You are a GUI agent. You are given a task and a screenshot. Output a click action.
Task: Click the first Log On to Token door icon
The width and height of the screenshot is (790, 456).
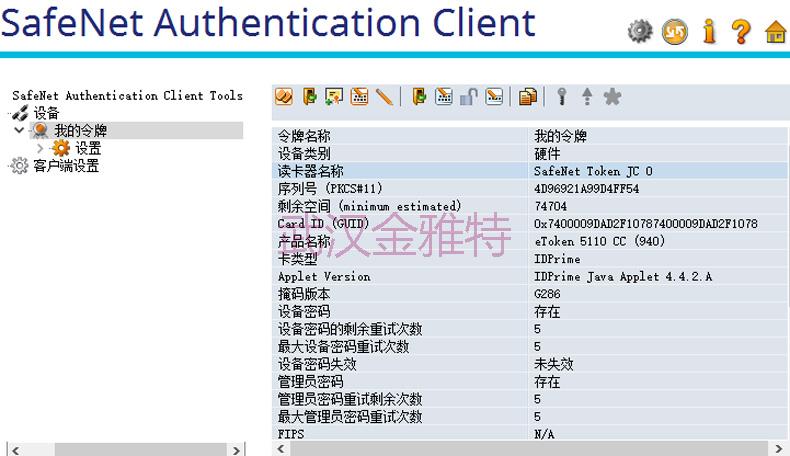click(x=309, y=96)
